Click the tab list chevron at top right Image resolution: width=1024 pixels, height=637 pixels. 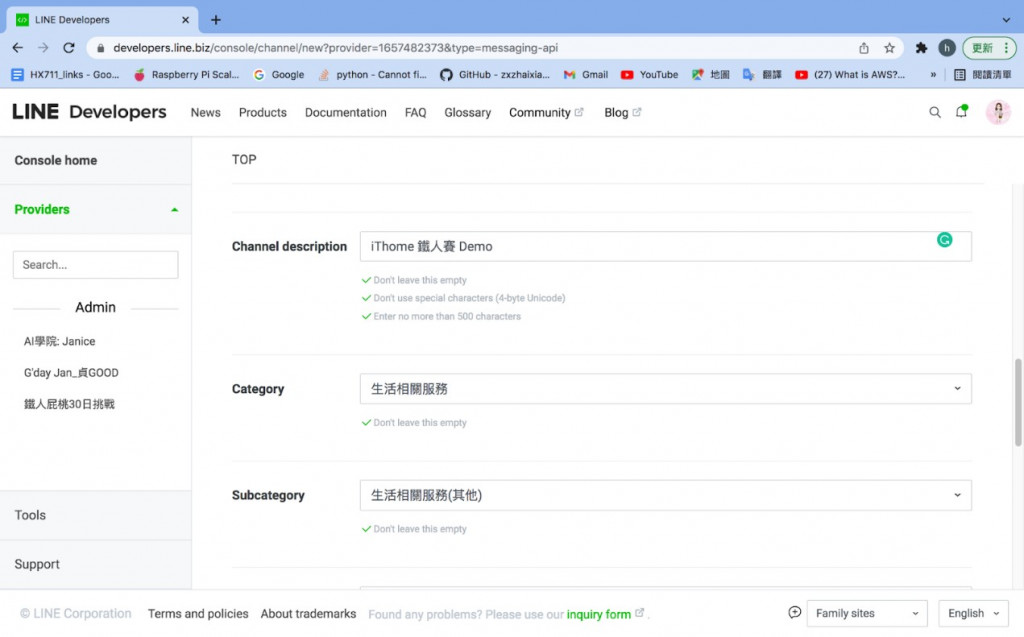point(1006,20)
